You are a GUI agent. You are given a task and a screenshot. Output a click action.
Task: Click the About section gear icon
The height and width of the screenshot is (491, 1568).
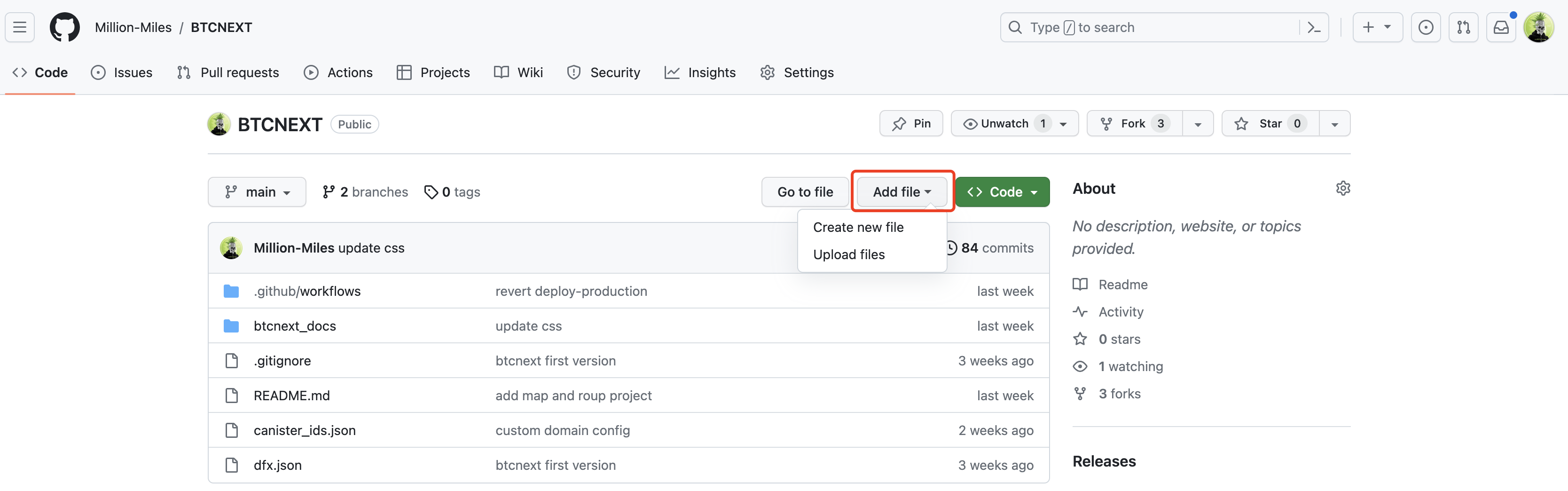coord(1343,188)
